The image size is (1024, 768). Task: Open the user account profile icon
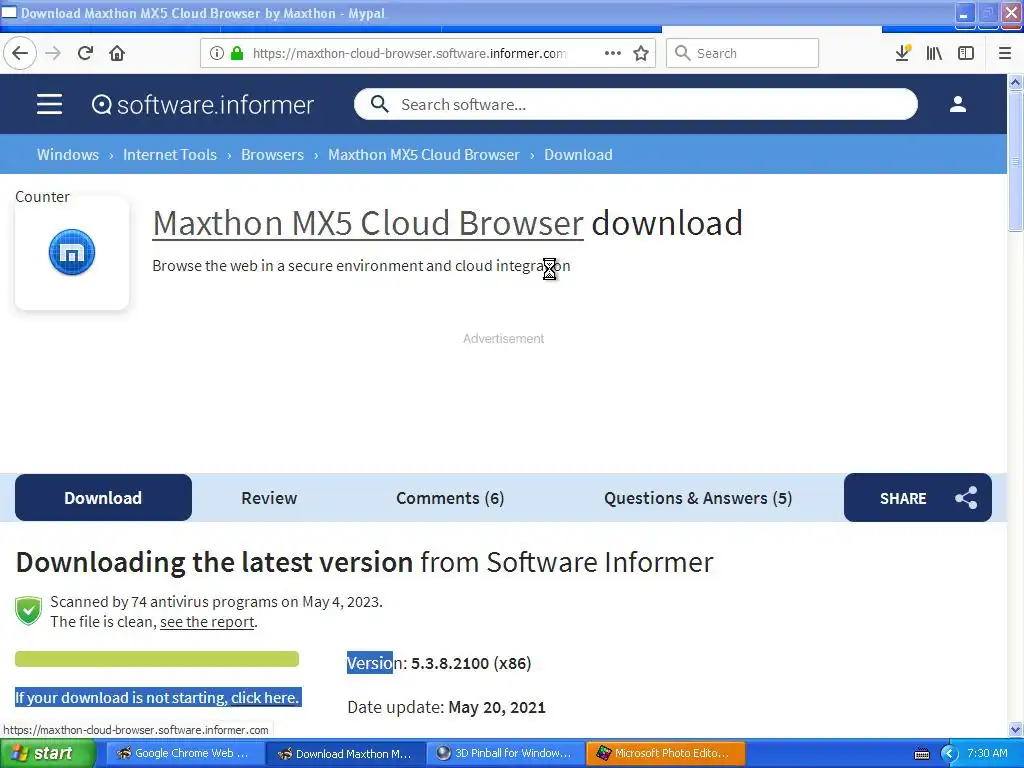point(957,104)
